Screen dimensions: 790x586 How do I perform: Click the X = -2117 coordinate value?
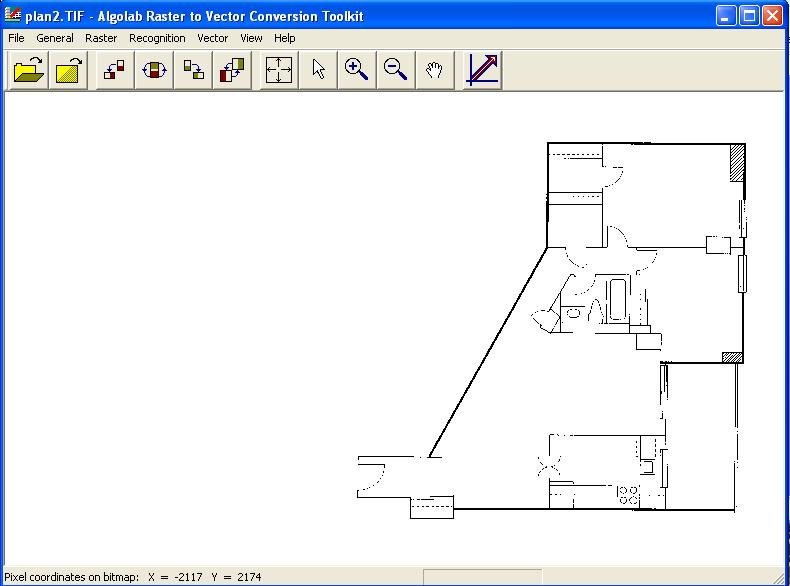(x=175, y=577)
